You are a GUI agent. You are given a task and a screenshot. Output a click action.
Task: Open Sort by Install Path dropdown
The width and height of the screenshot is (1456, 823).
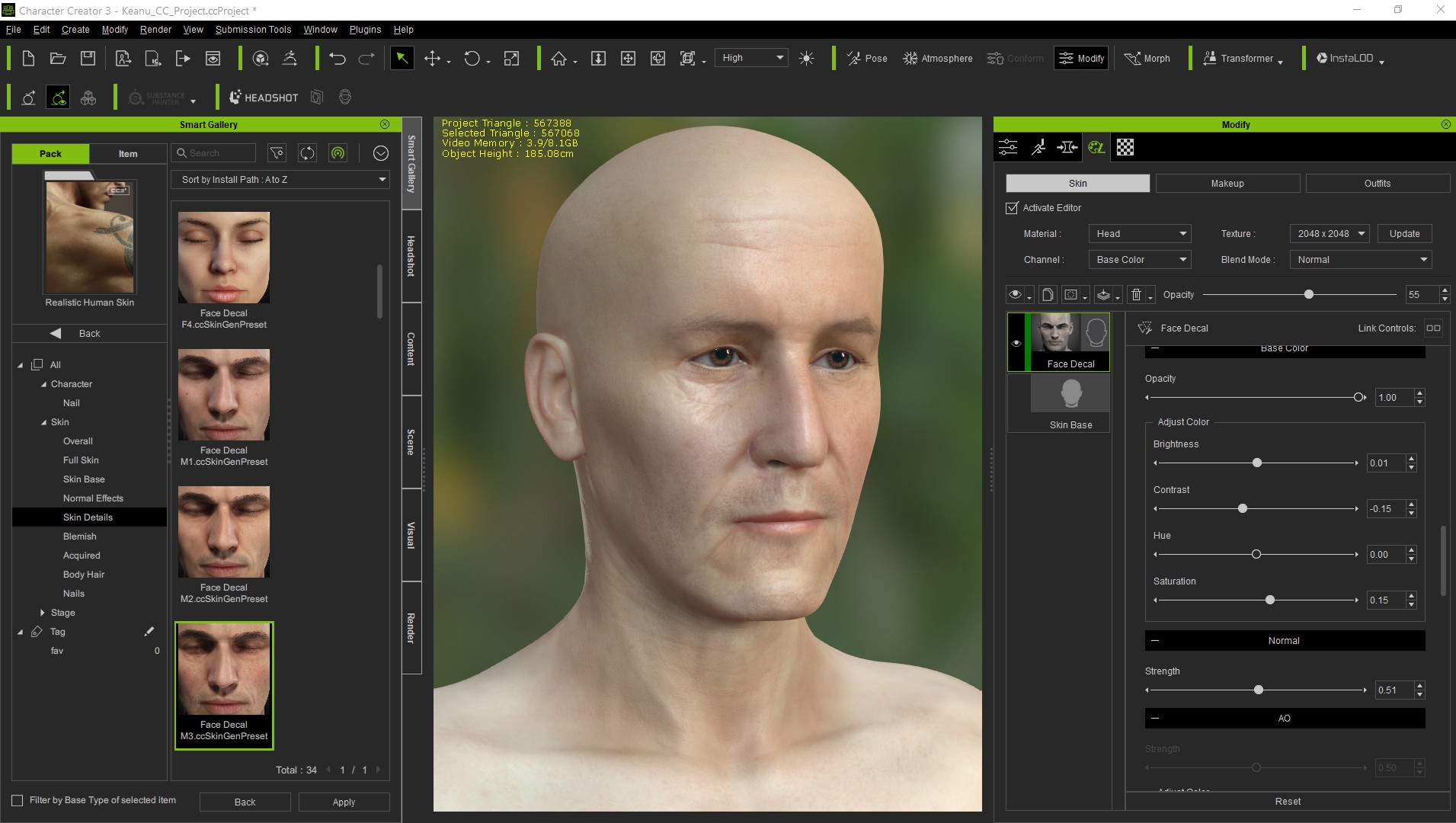click(280, 180)
